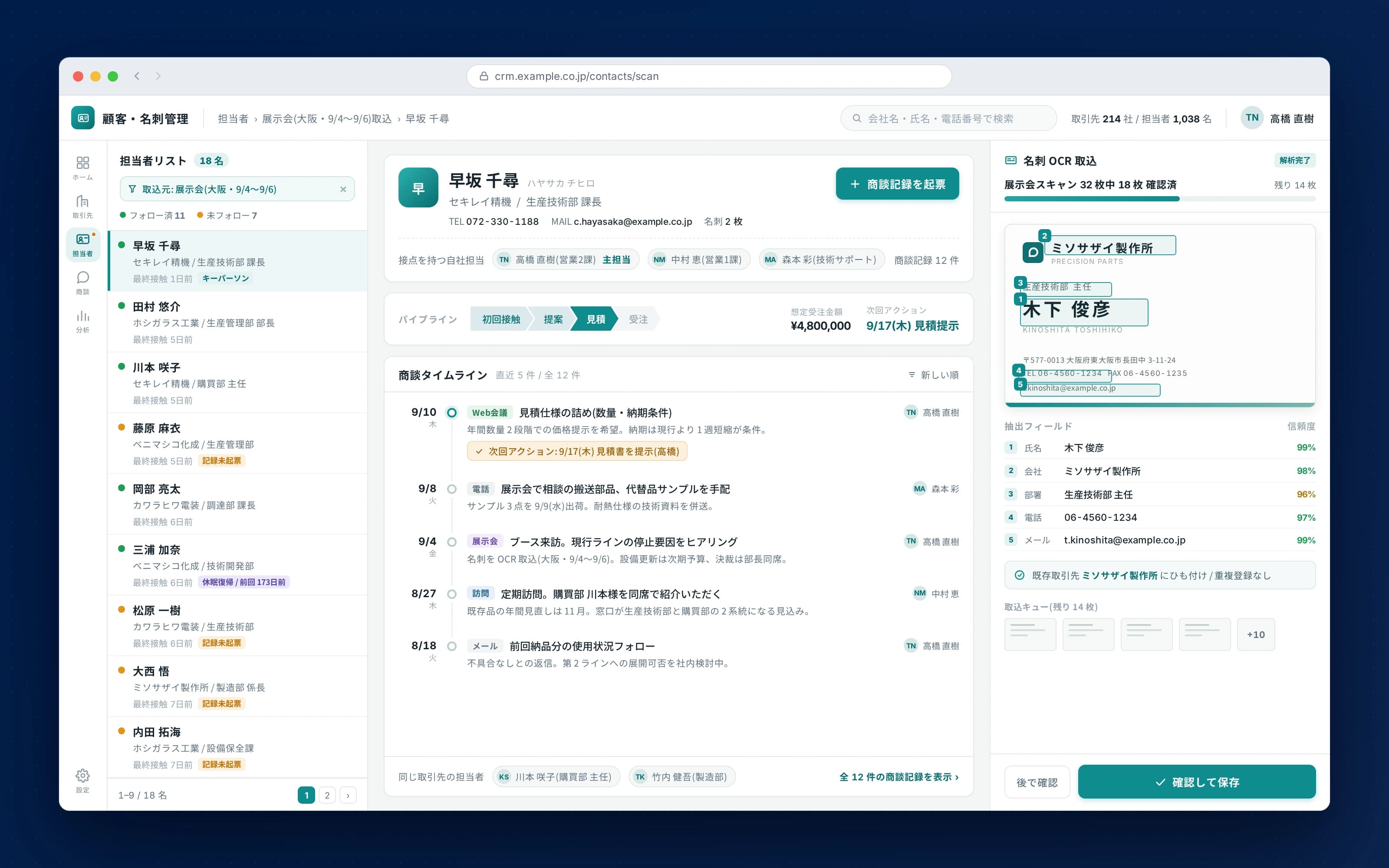The height and width of the screenshot is (868, 1389).
Task: Click the 9/10 timeline marker dot
Action: [452, 413]
